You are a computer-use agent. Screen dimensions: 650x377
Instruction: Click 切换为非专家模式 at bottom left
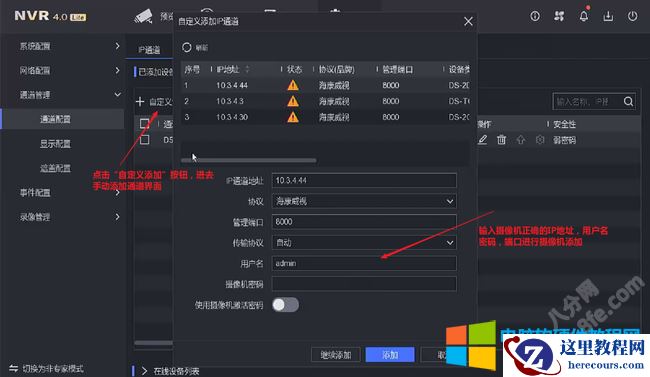53,368
